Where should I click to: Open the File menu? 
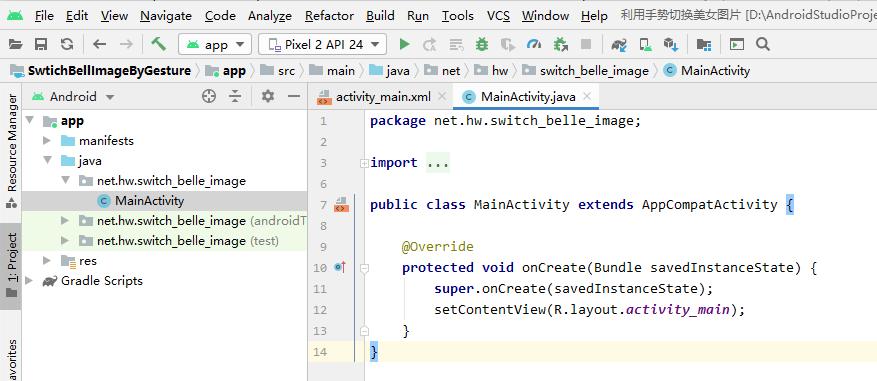click(44, 16)
